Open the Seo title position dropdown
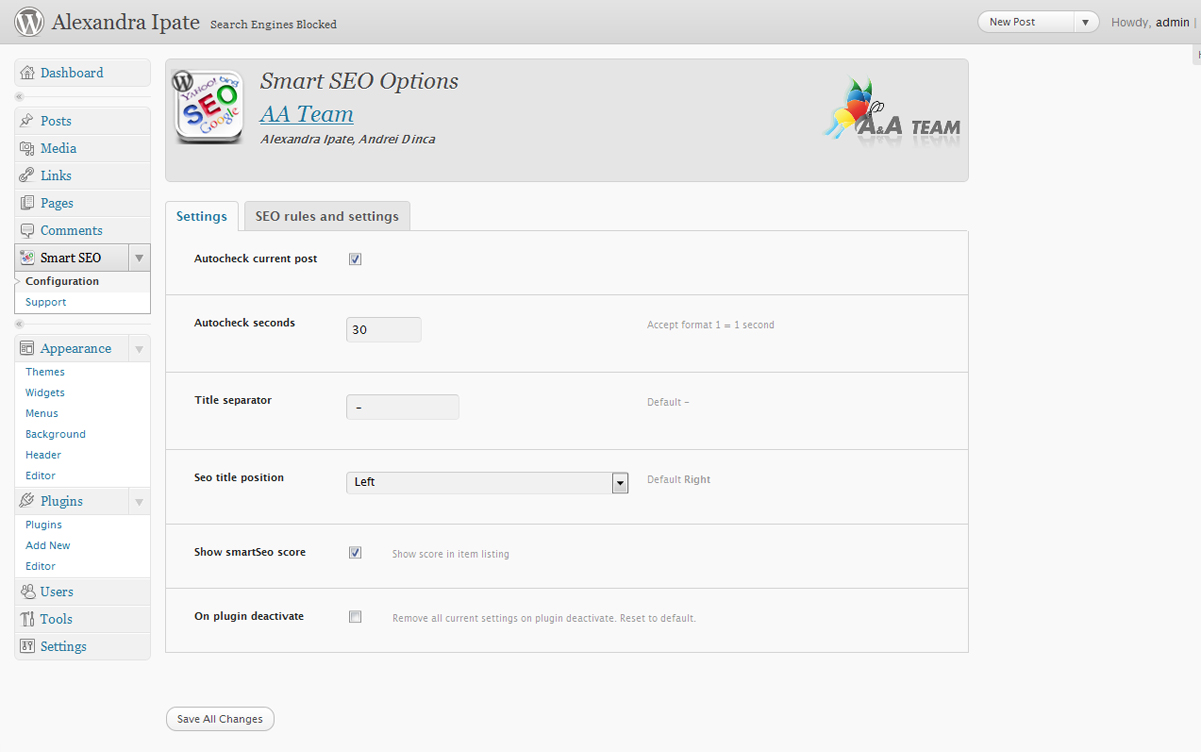The width and height of the screenshot is (1201, 752). (487, 483)
